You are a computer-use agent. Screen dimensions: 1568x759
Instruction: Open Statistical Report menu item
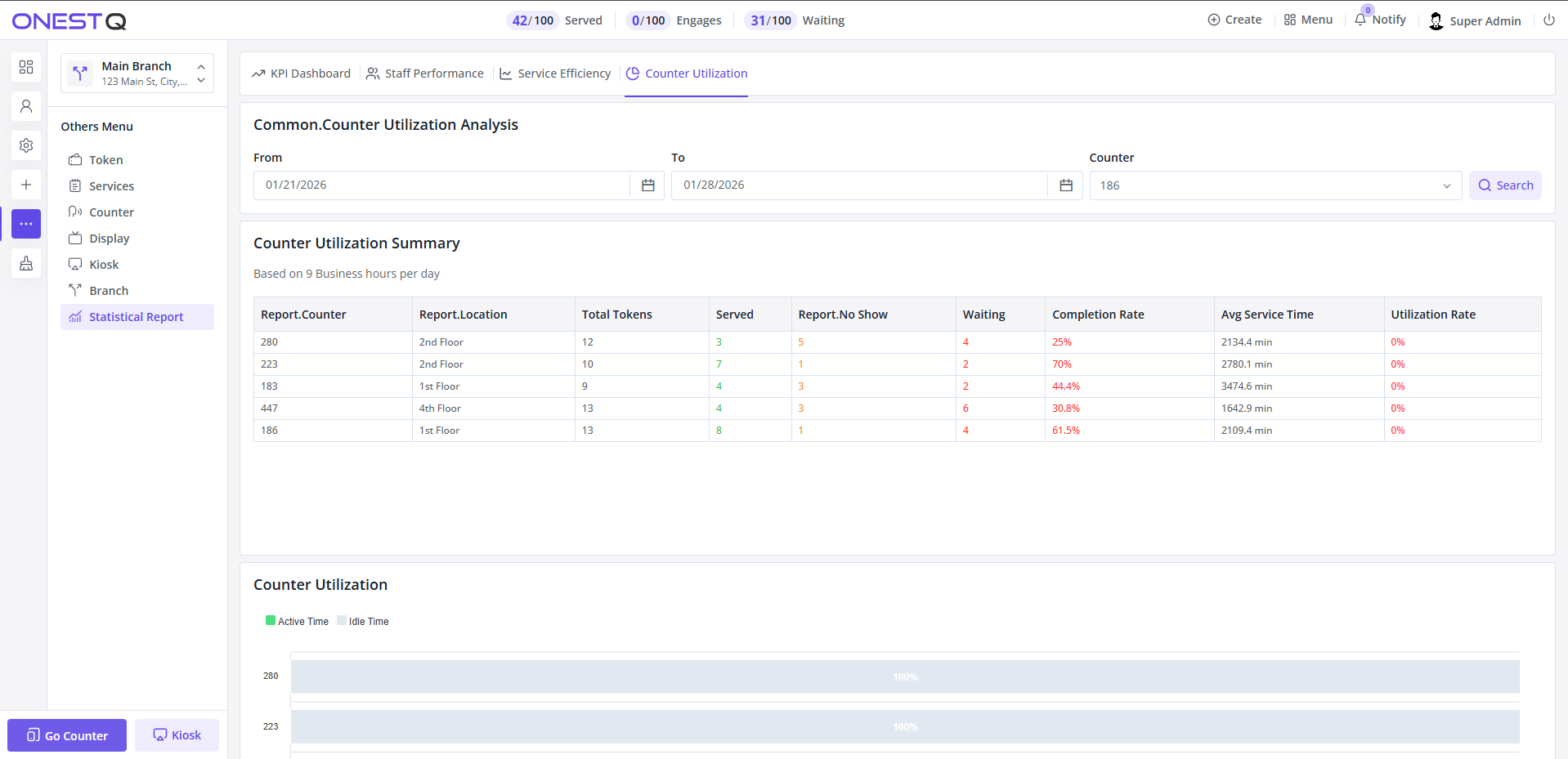(137, 317)
